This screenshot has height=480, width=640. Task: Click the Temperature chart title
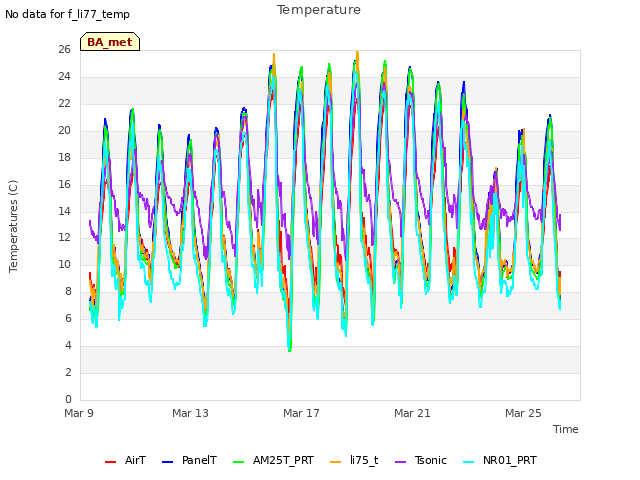click(319, 10)
